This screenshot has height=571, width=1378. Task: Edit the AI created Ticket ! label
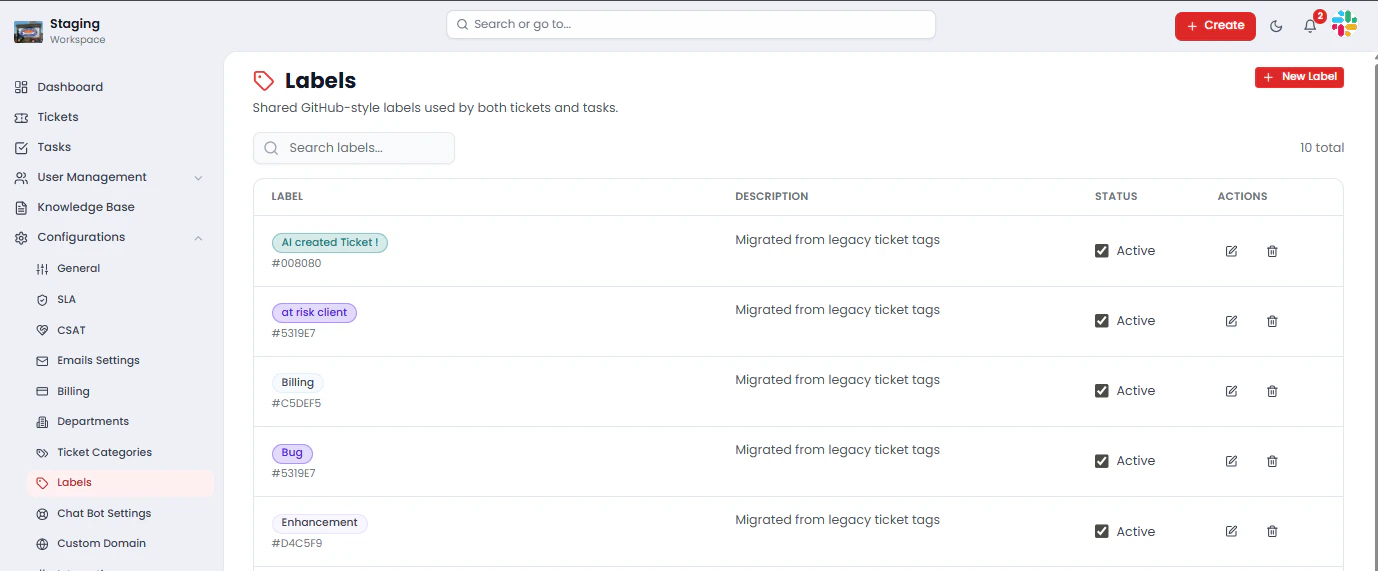click(1231, 251)
